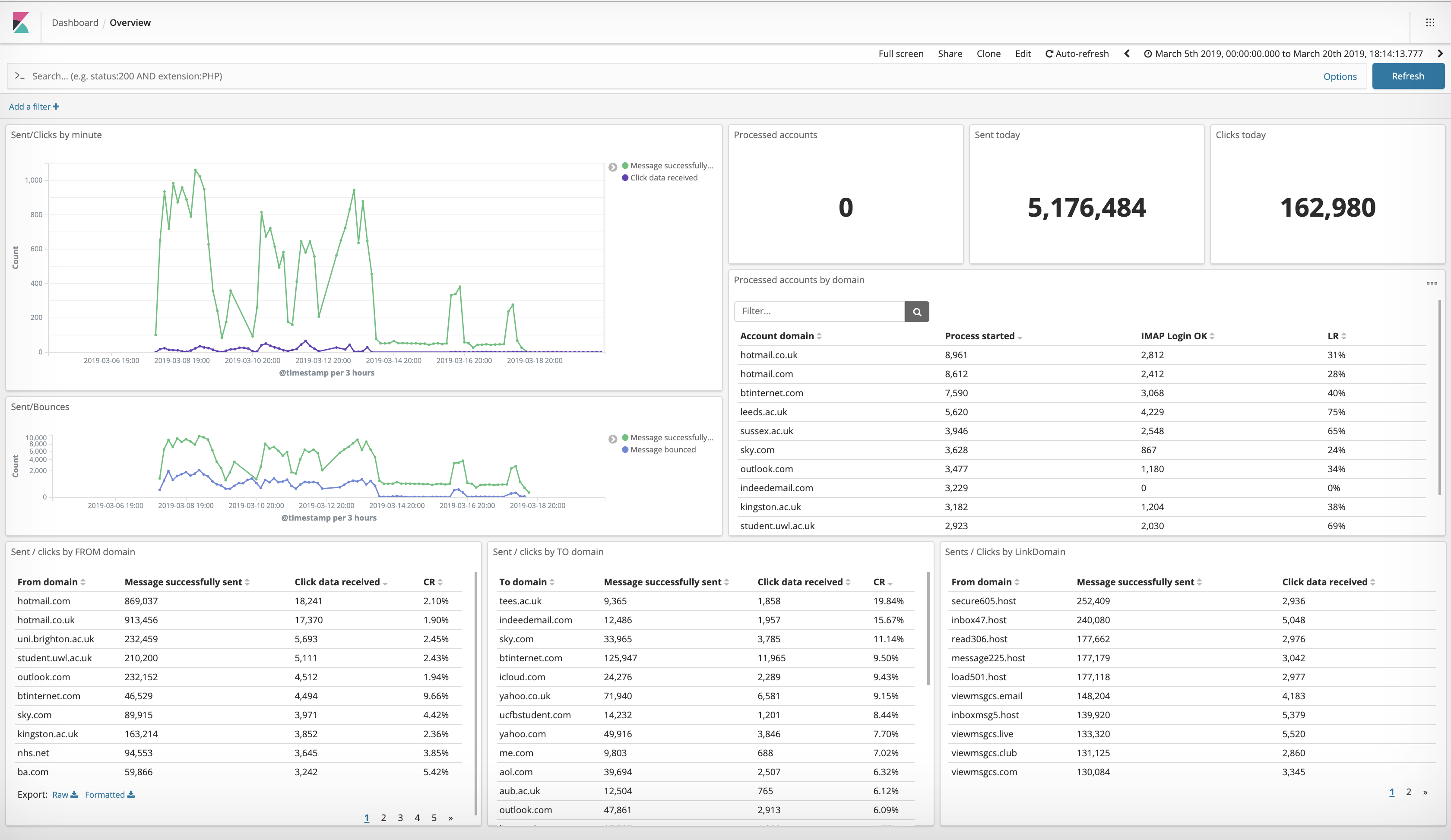Toggle legend on Sent/Clicks by minute chart
The image size is (1451, 840).
(613, 167)
